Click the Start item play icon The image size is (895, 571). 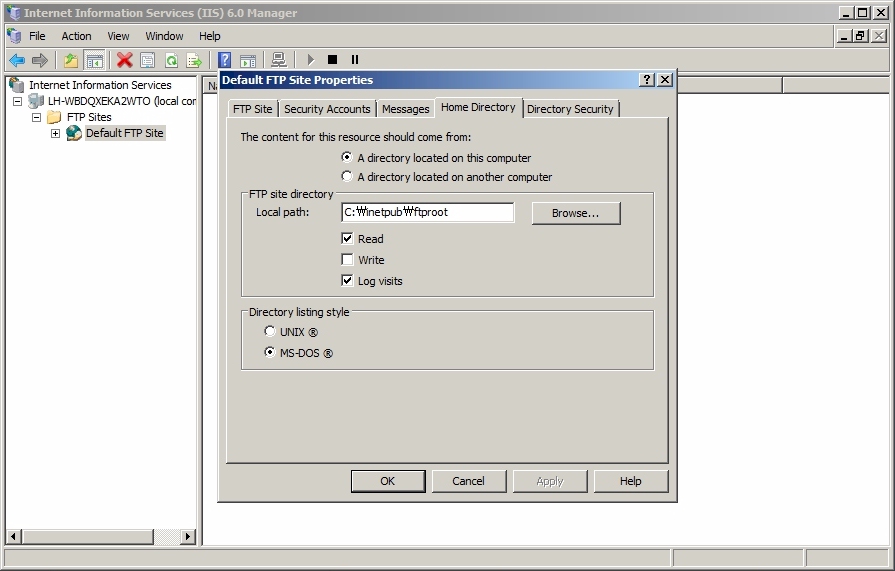click(x=311, y=59)
